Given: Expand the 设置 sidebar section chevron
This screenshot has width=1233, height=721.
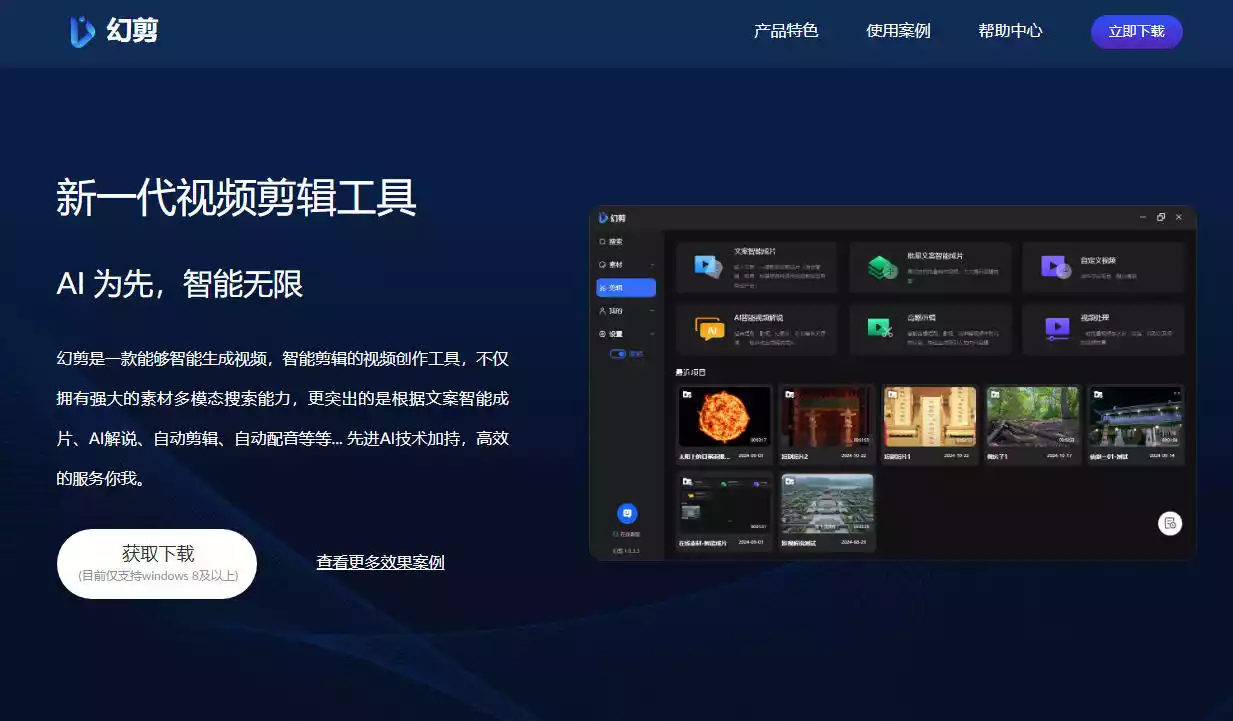Looking at the screenshot, I should point(652,334).
